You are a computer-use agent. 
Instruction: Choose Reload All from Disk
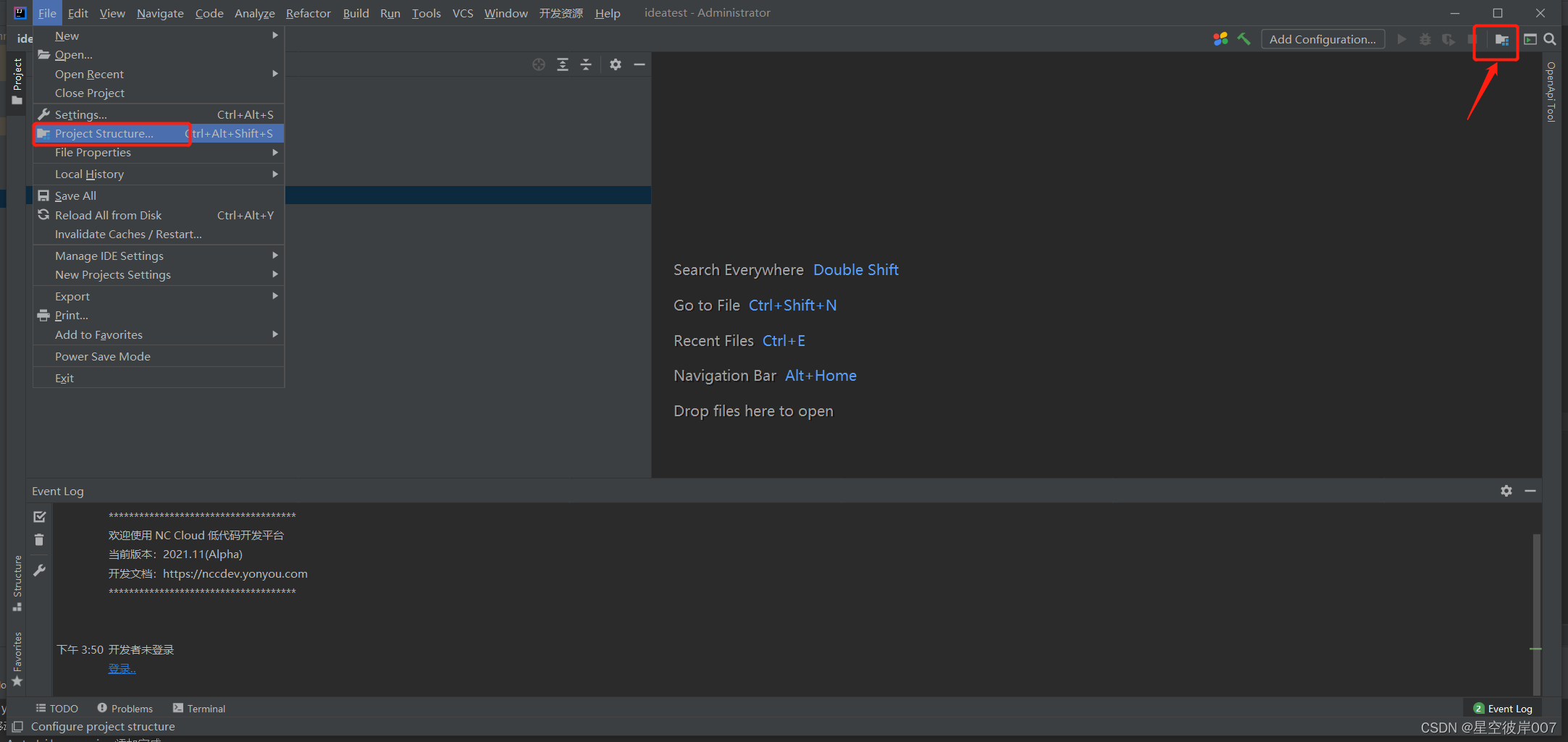click(x=159, y=215)
